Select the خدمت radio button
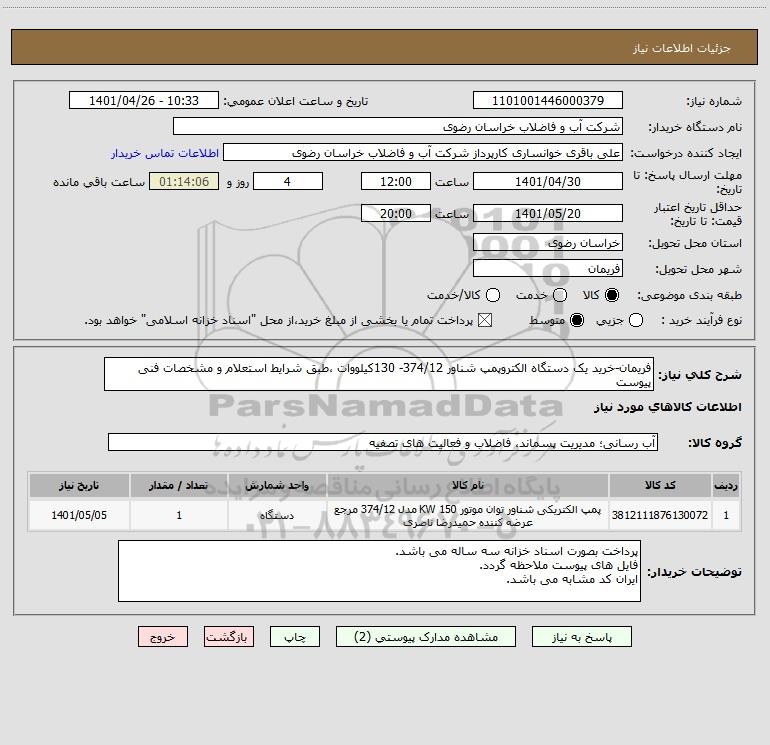Viewport: 770px width, 745px height. [560, 295]
